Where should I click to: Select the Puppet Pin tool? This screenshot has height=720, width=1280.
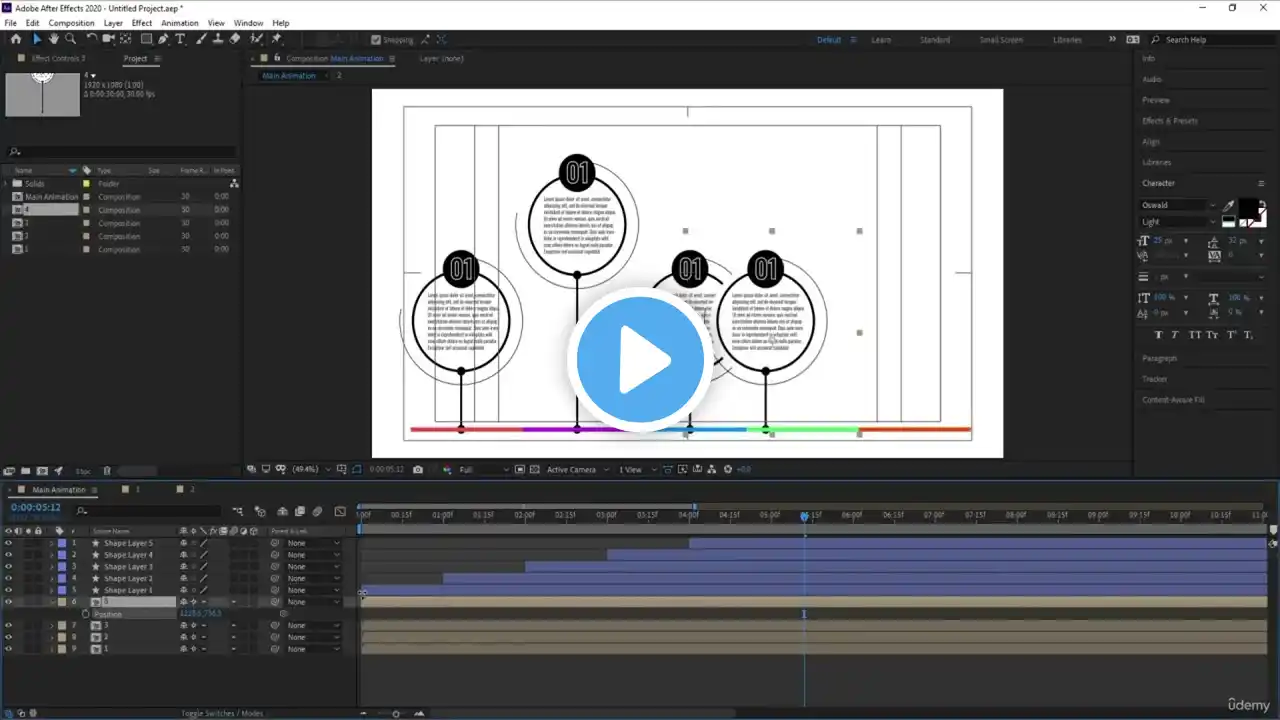(x=277, y=39)
